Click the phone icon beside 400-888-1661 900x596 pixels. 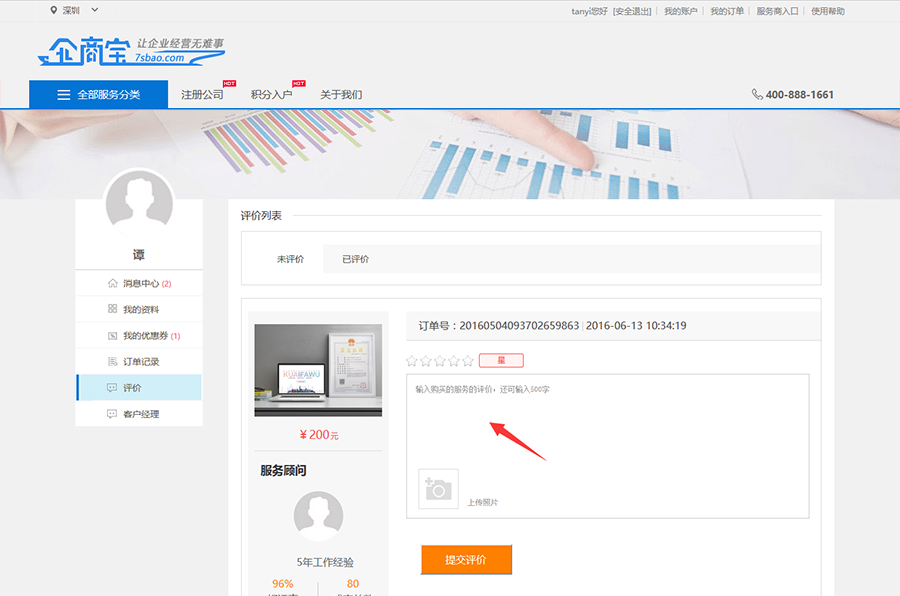pos(757,95)
